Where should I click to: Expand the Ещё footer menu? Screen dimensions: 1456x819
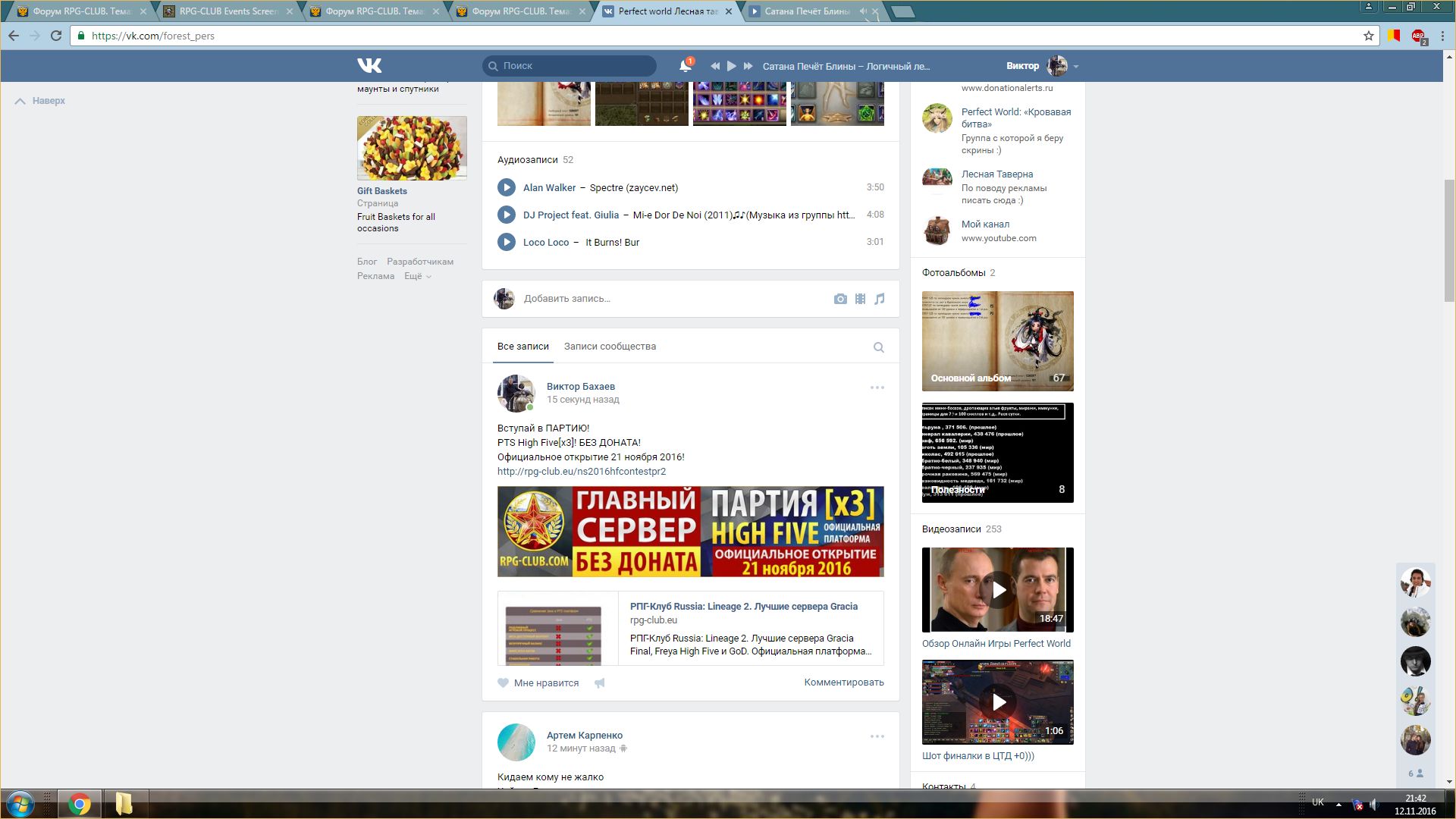tap(417, 276)
